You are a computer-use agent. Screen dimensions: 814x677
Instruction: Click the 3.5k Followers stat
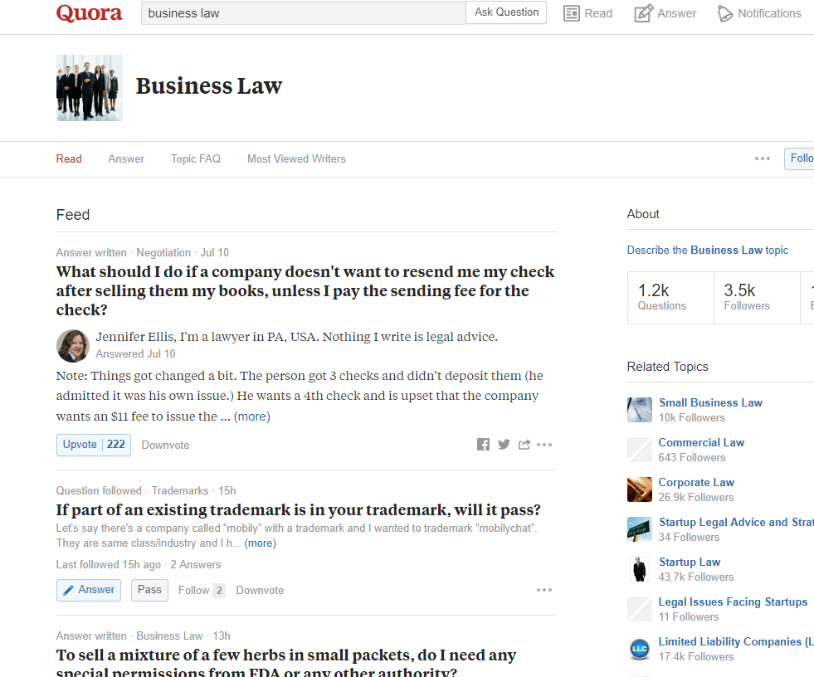tap(757, 297)
